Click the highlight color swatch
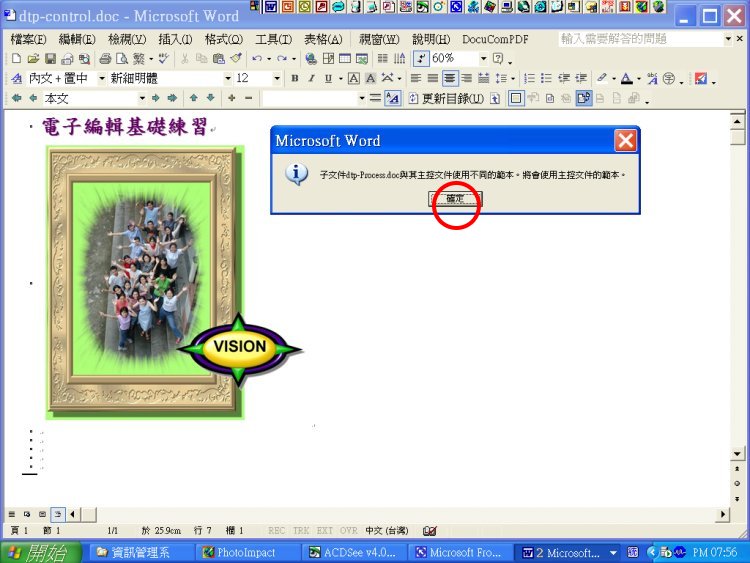 click(x=602, y=78)
